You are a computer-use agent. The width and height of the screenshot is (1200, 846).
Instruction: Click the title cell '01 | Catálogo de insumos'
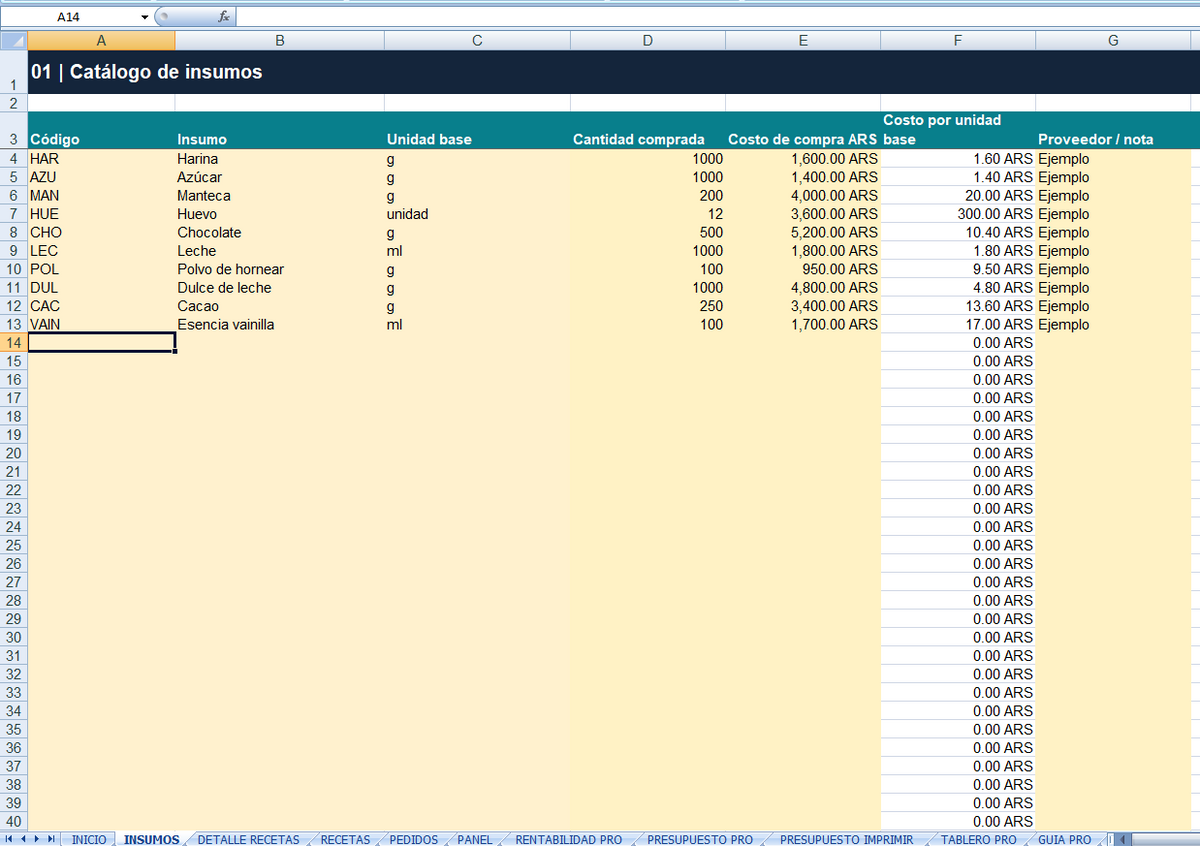[147, 72]
